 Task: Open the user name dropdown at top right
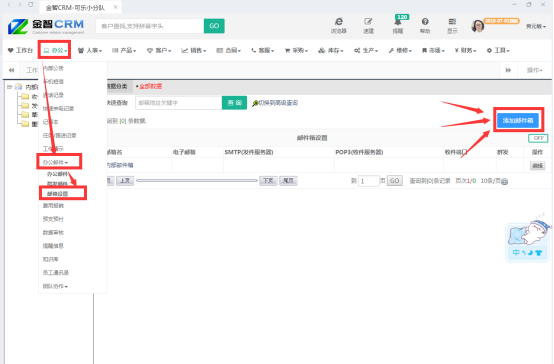click(536, 27)
